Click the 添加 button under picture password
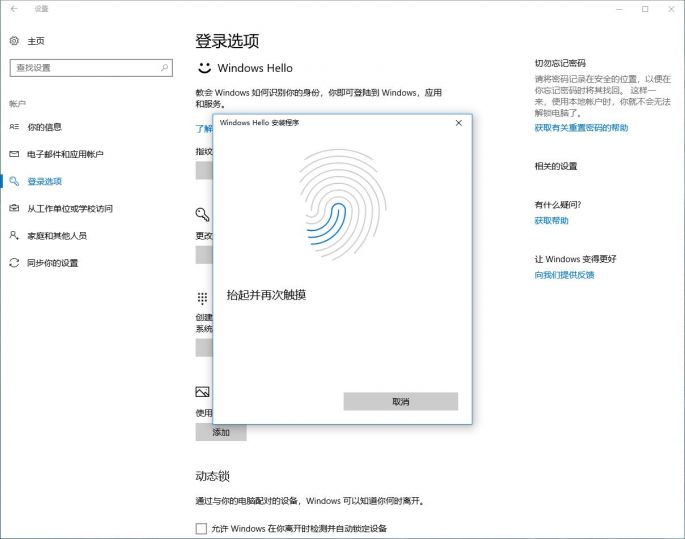 (221, 432)
